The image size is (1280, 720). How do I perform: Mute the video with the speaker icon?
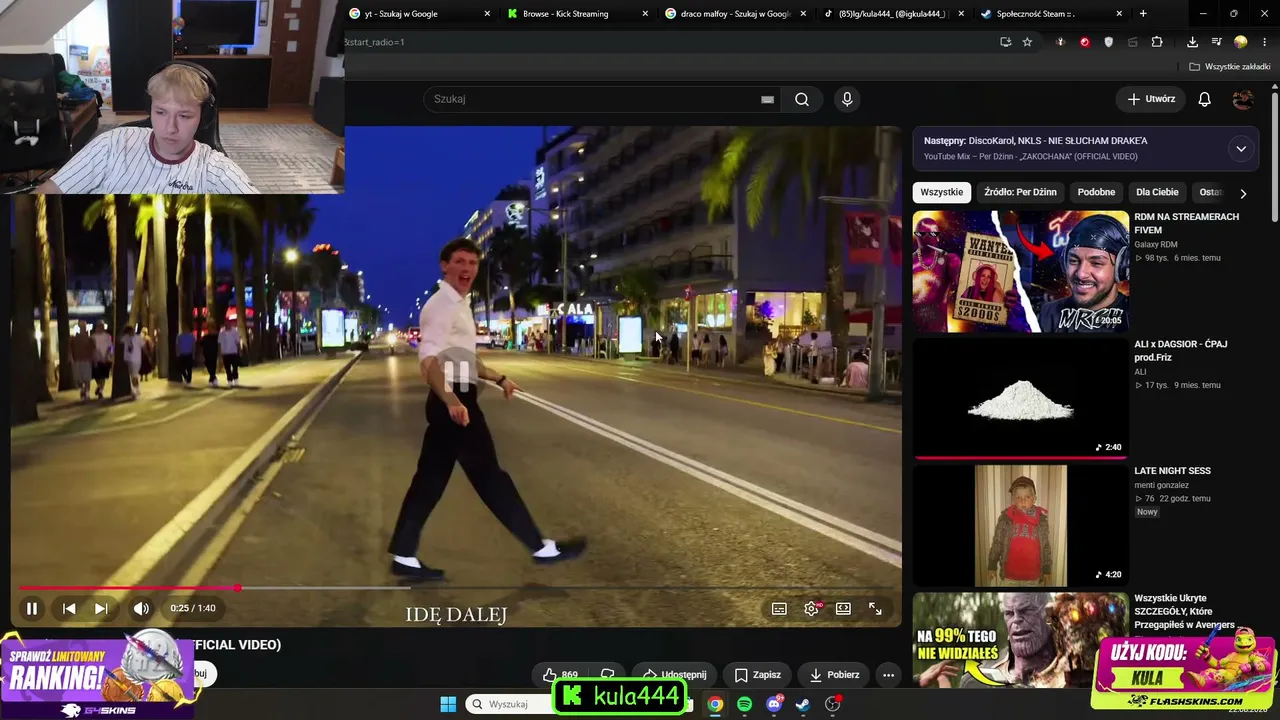[x=141, y=608]
